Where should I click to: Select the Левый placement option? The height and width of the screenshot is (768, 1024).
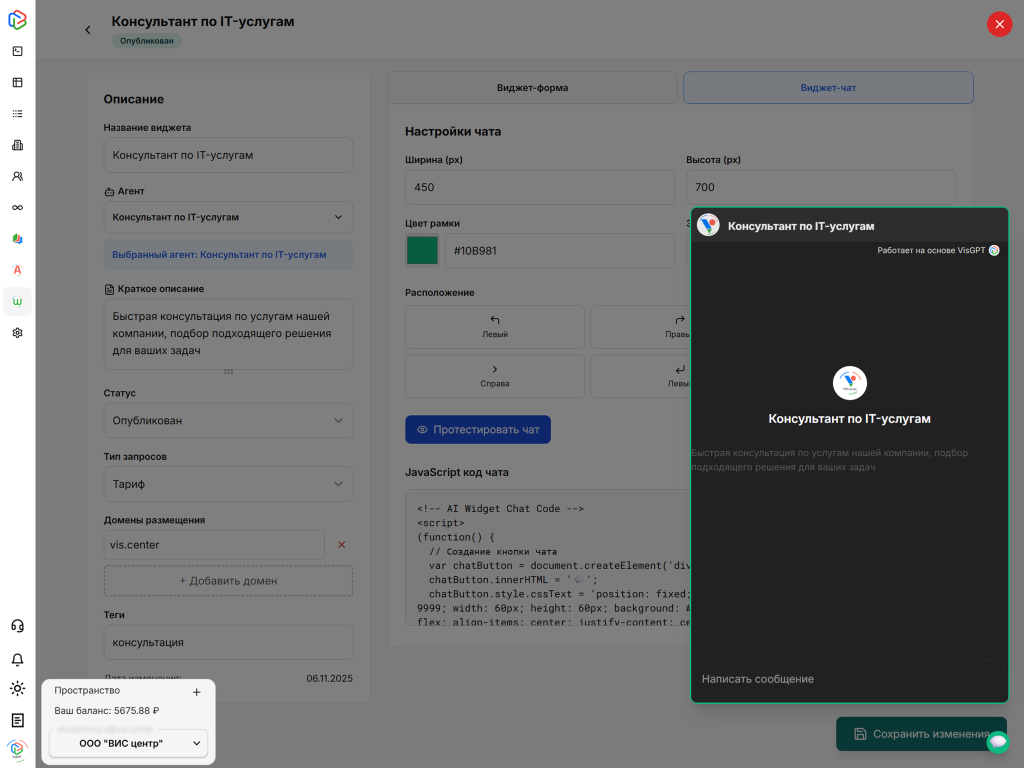pos(494,327)
